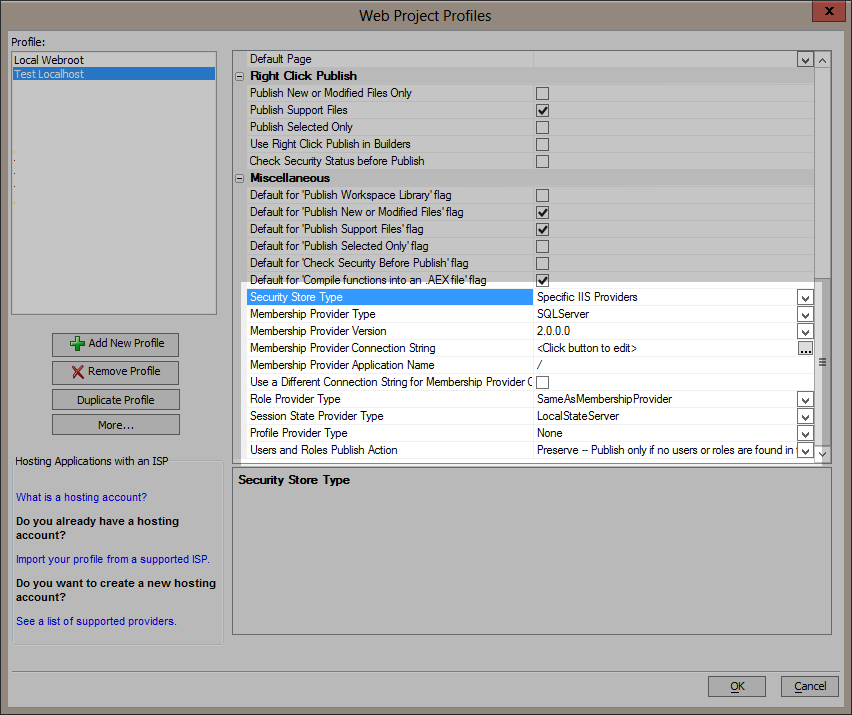Open Membership Provider Version dropdown

(x=805, y=331)
